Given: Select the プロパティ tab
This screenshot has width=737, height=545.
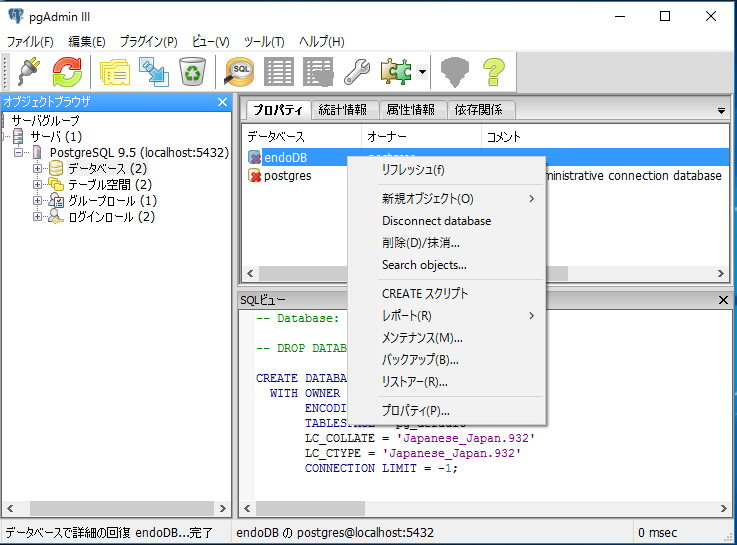Looking at the screenshot, I should point(278,110).
